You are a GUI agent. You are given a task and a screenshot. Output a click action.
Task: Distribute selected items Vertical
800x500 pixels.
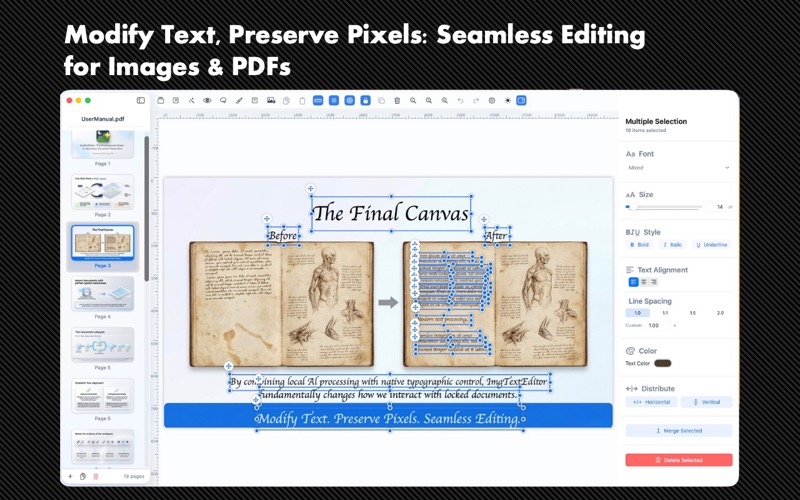point(707,402)
